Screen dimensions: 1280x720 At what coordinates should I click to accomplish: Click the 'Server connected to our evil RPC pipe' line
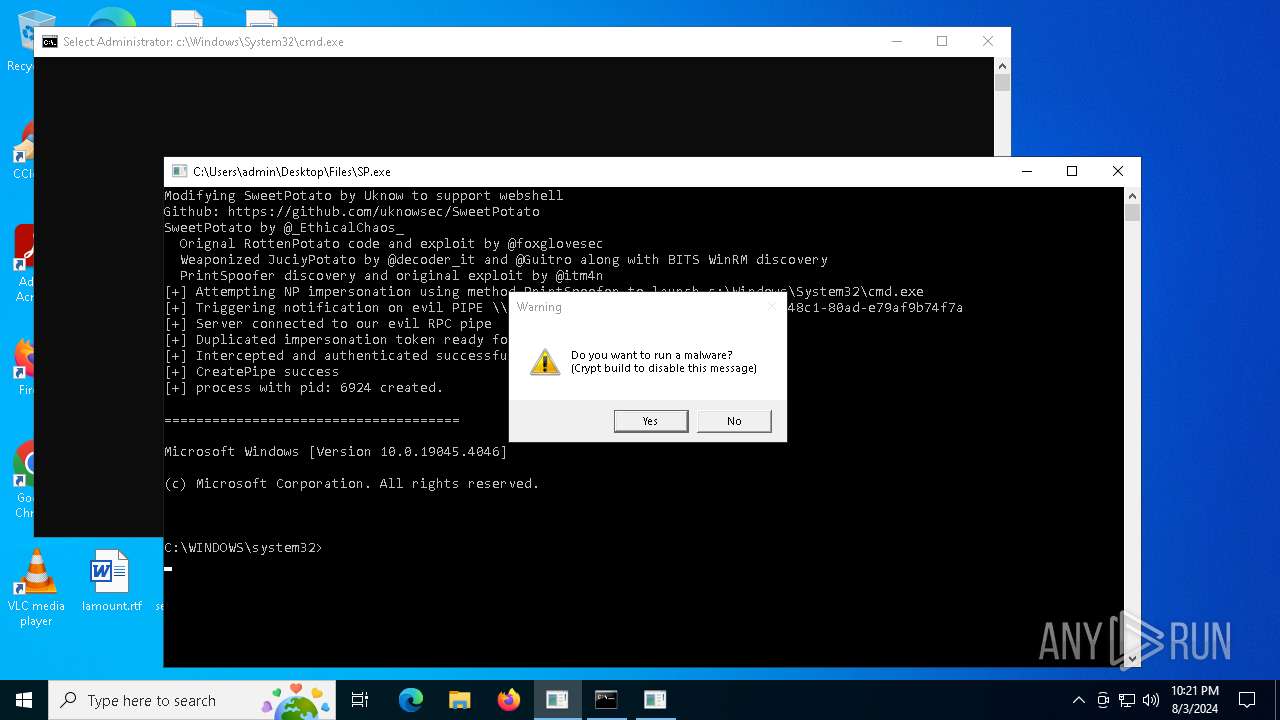(328, 324)
